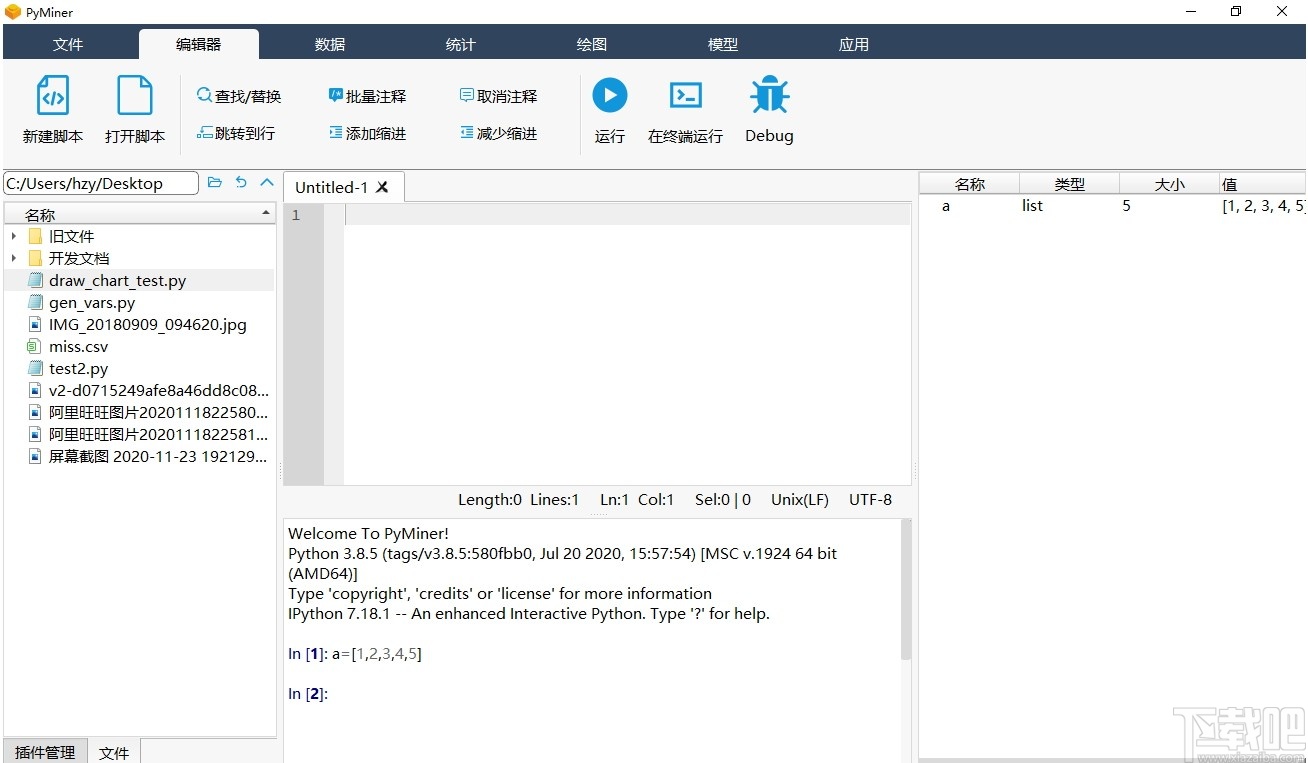Viewport: 1308px width, 763px height.
Task: Apply 减少缩进 to decrease indentation
Action: tap(498, 132)
